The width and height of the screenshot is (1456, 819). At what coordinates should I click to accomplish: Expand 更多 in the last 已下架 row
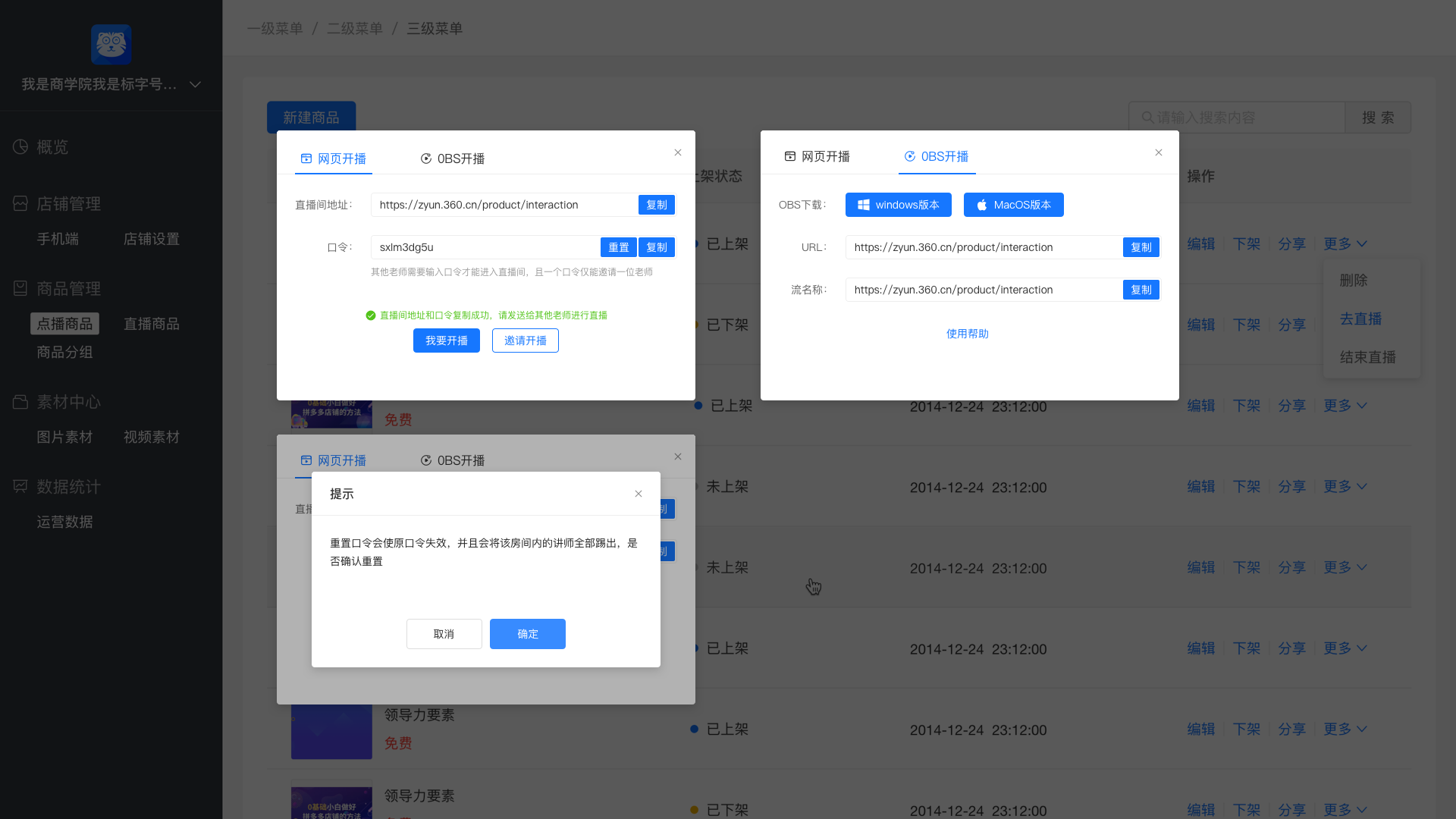click(x=1345, y=810)
